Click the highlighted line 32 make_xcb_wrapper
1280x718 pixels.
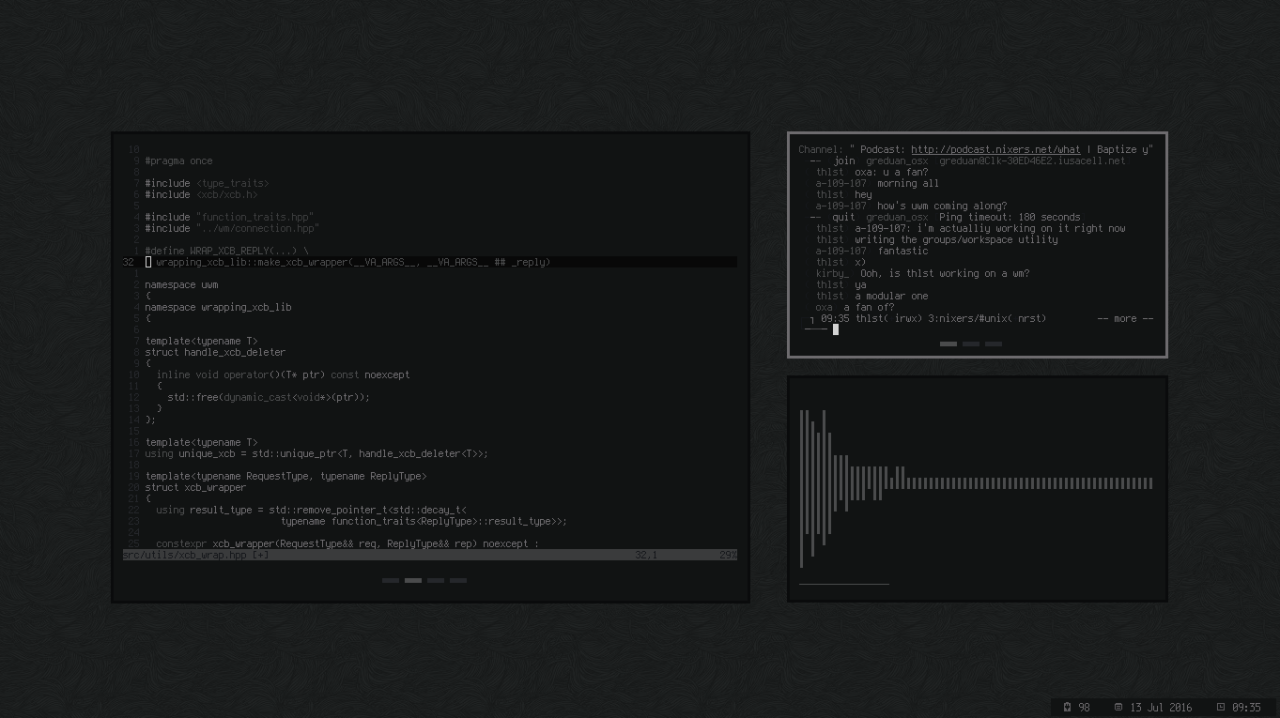(x=430, y=262)
